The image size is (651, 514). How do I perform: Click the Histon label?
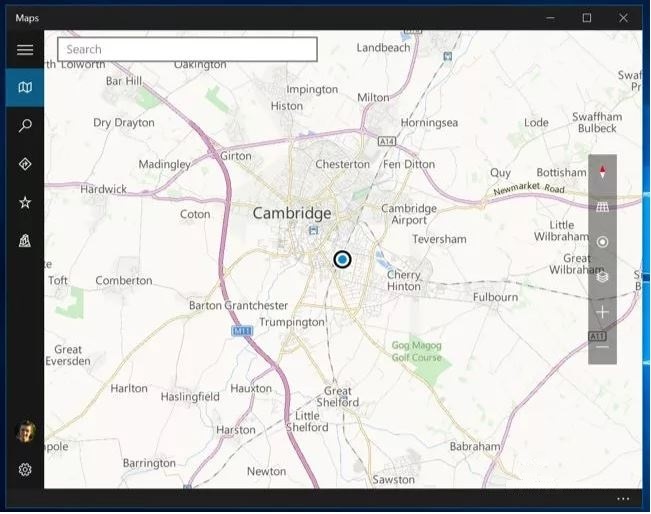click(286, 106)
